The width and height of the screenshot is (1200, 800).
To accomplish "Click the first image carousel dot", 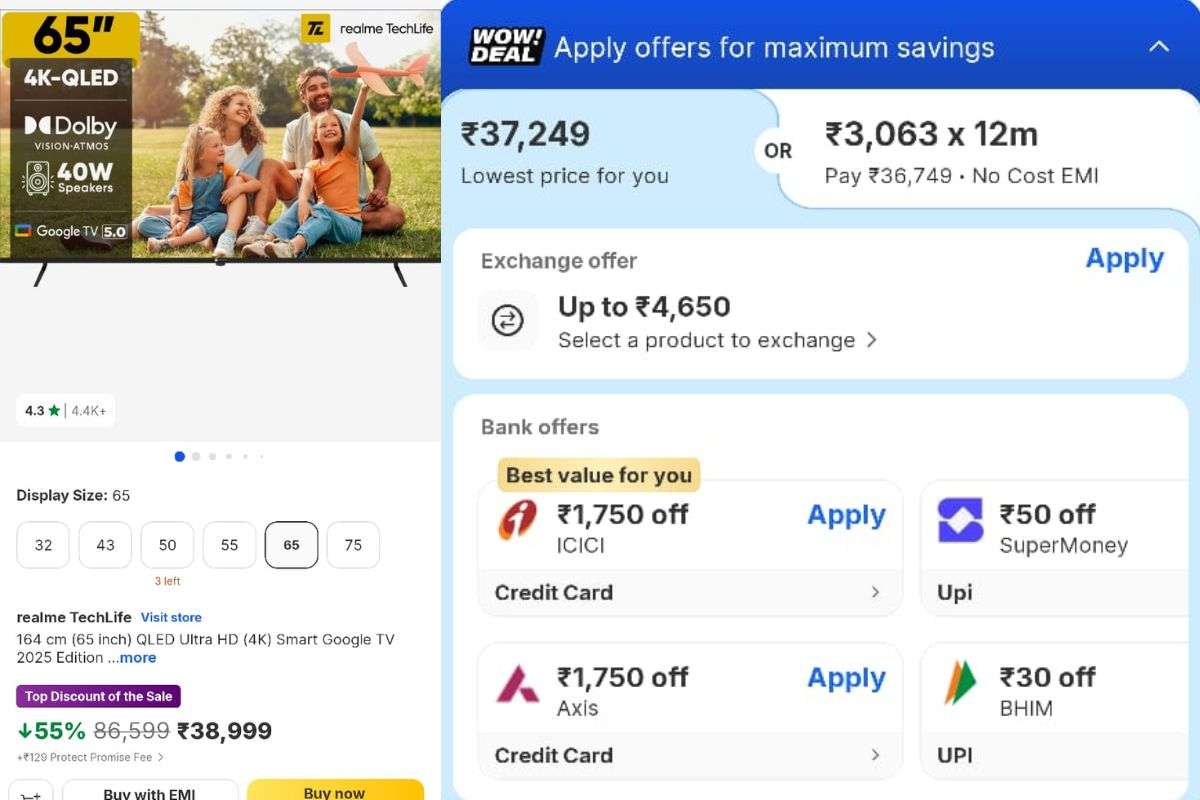I will point(180,456).
